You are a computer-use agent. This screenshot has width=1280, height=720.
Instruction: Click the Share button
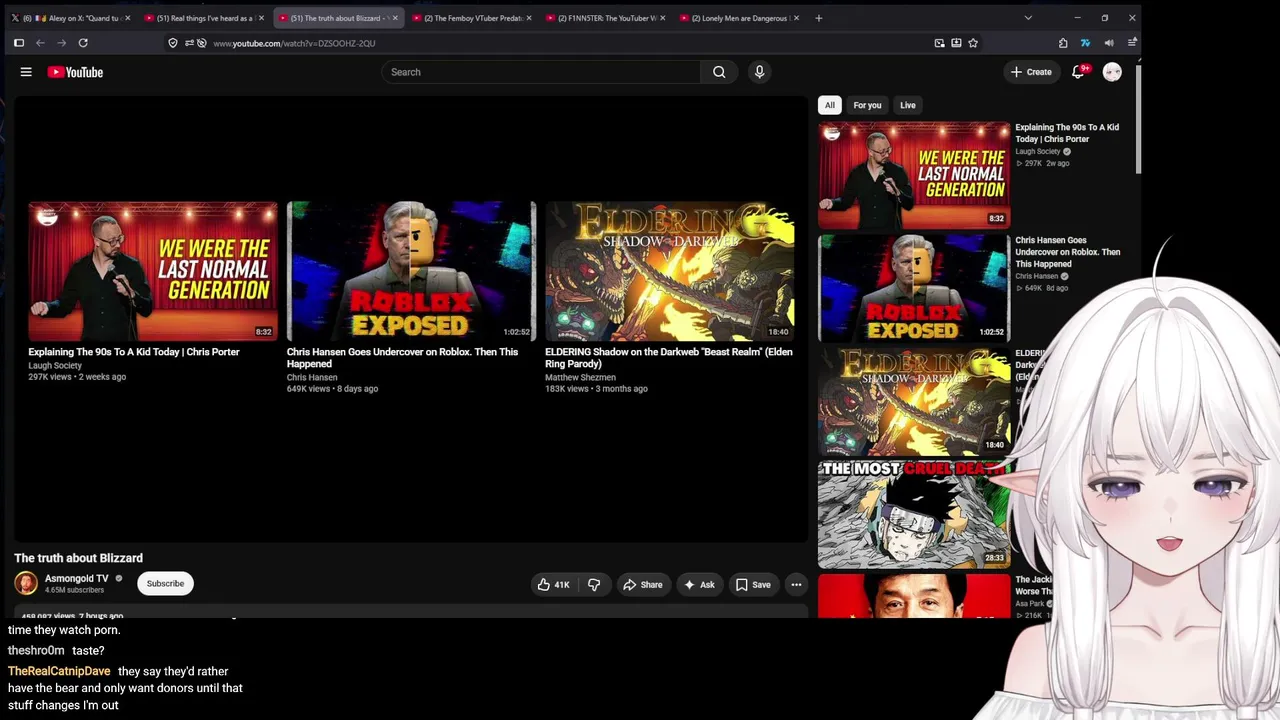pyautogui.click(x=643, y=585)
